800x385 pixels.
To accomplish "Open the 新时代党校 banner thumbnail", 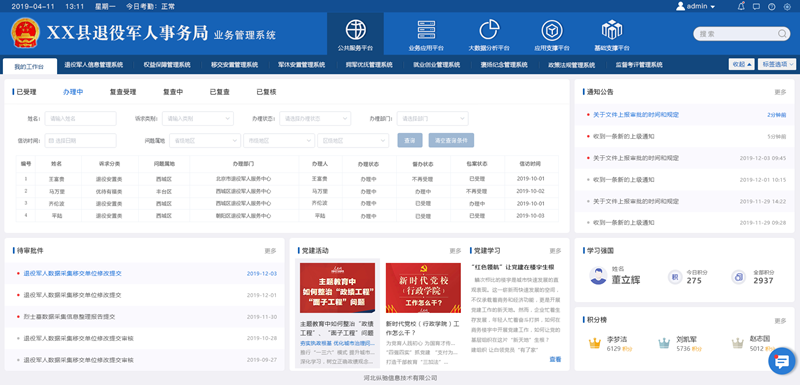I will point(423,288).
